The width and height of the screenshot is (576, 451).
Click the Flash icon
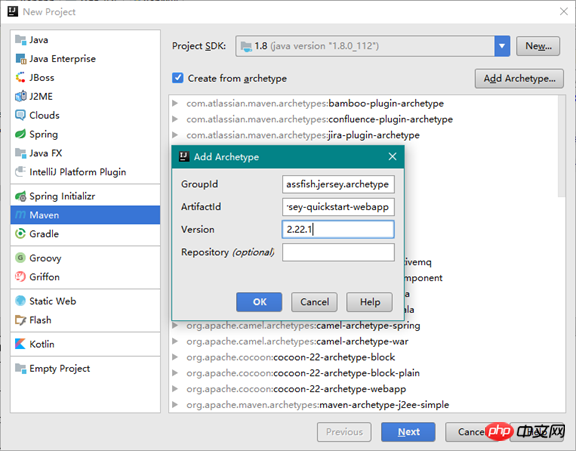point(20,320)
